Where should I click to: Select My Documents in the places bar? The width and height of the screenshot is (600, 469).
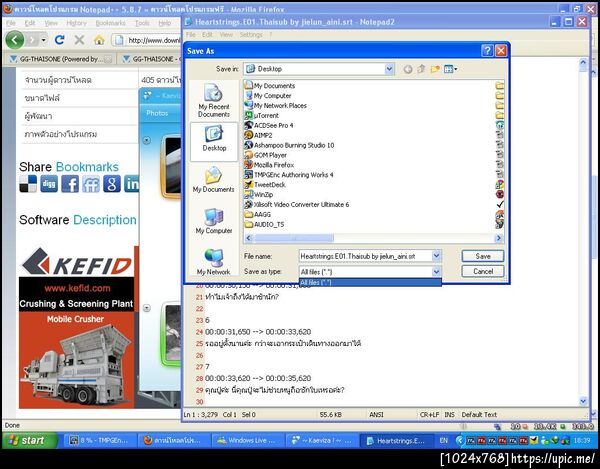214,179
